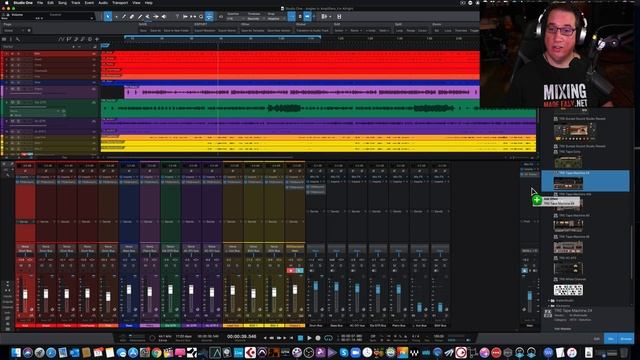This screenshot has width=640, height=360.
Task: Click the Stop transport button
Action: coord(300,338)
